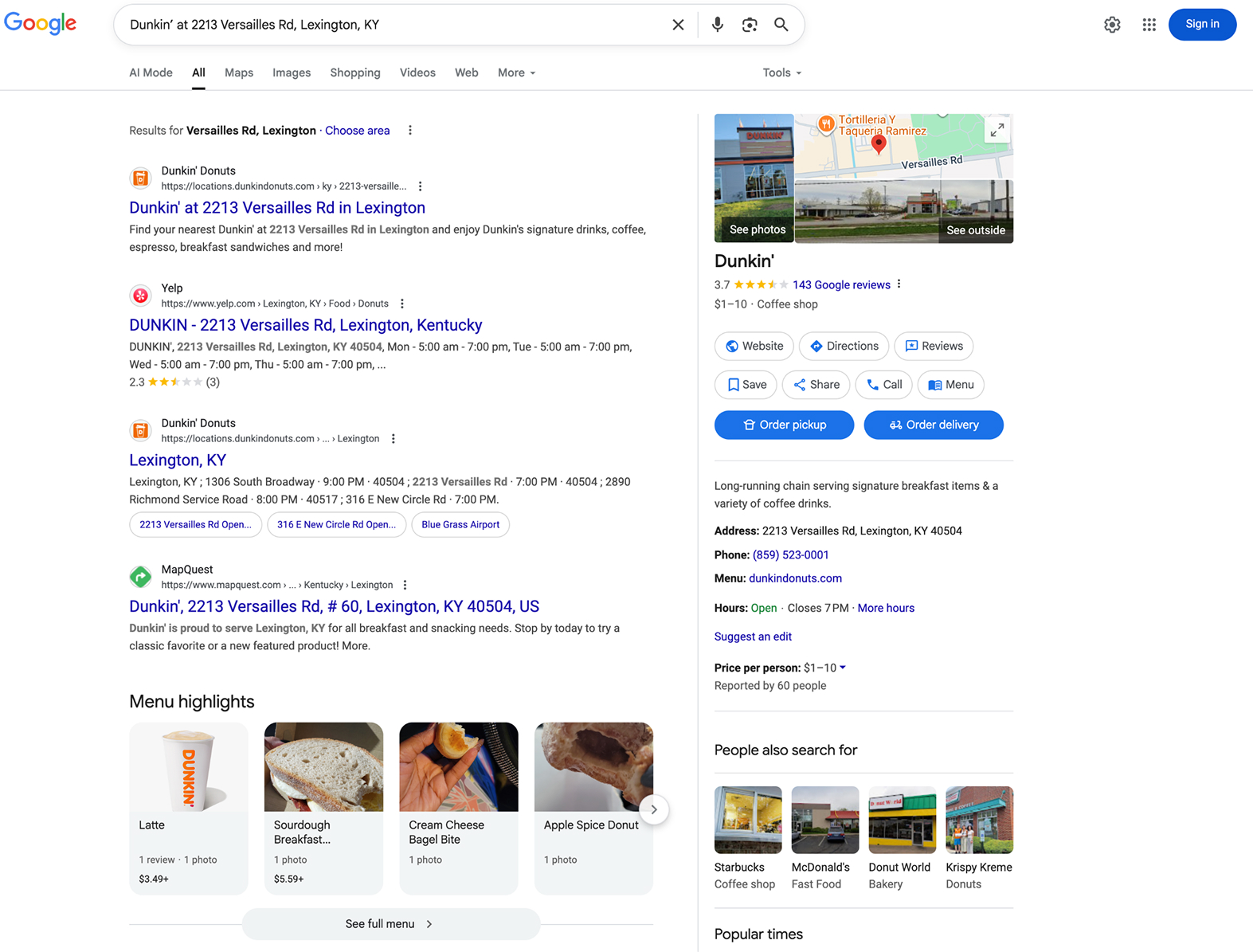1253x952 pixels.
Task: Get Directions to Dunkin'
Action: (844, 347)
